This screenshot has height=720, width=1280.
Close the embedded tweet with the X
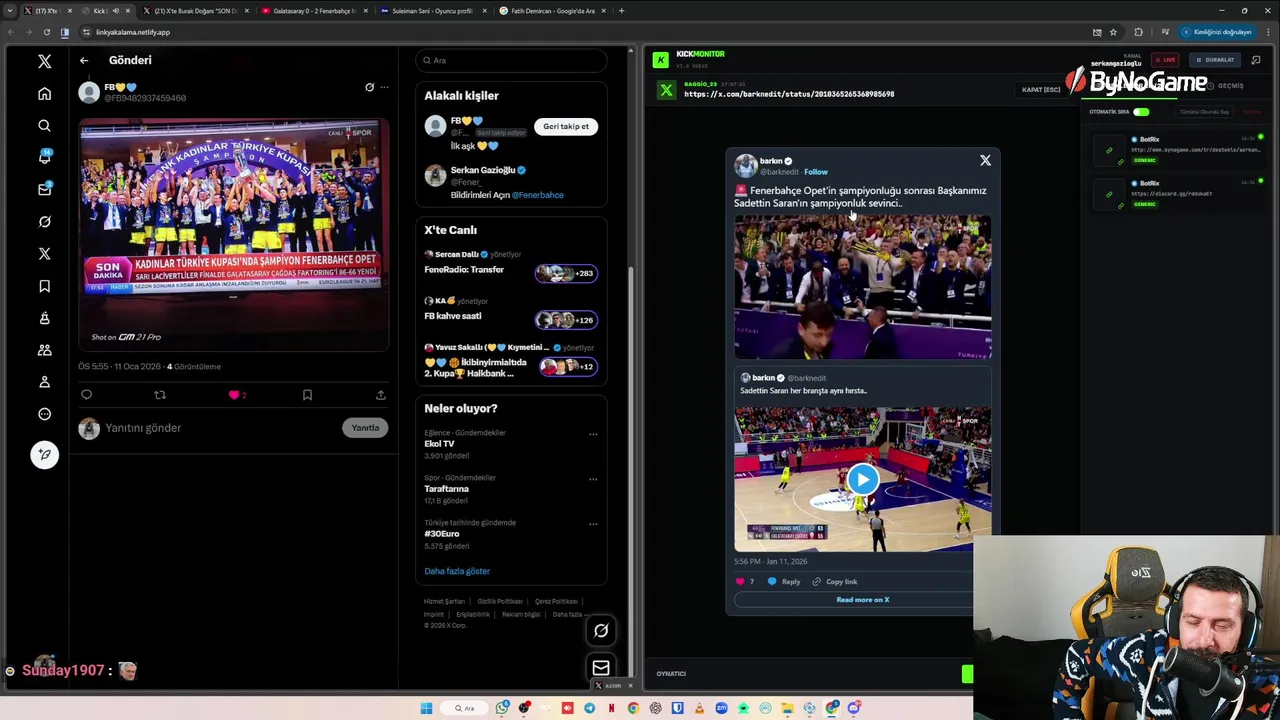point(985,160)
